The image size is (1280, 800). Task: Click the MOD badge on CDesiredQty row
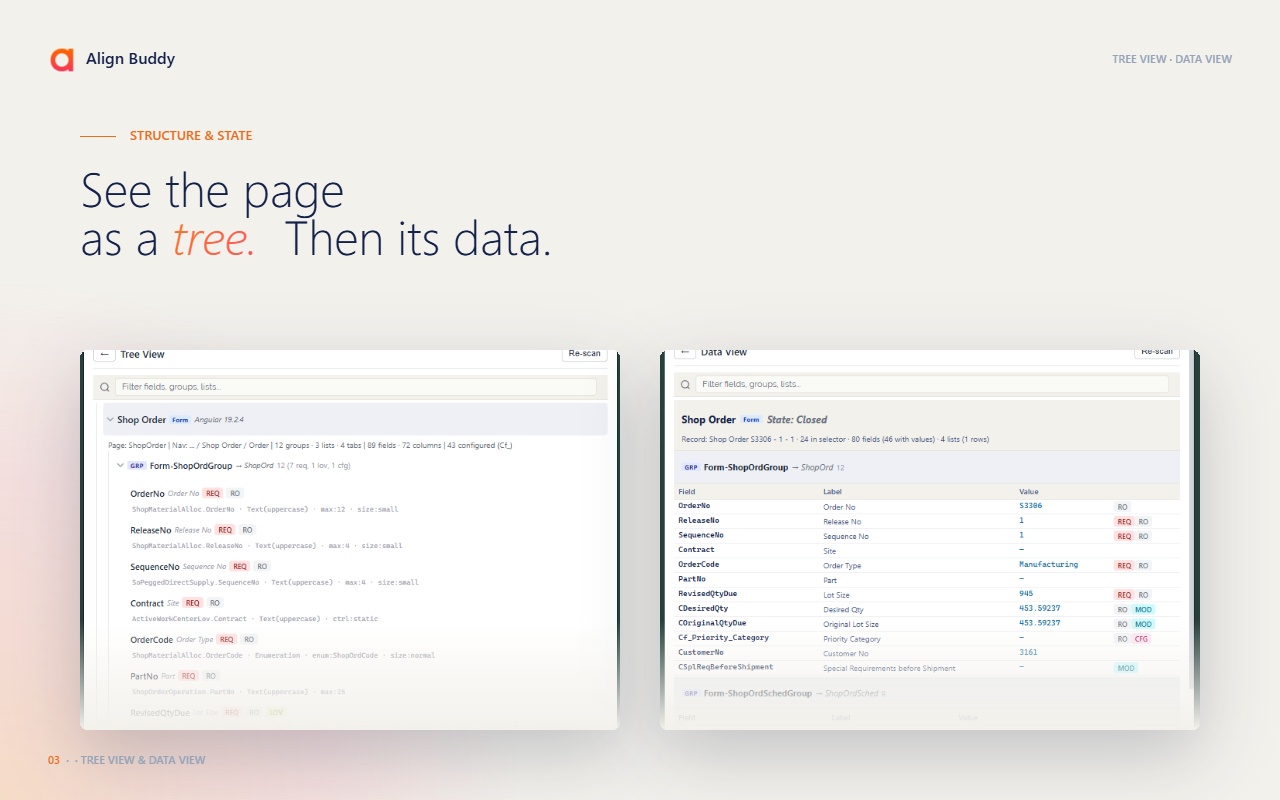[x=1143, y=610]
